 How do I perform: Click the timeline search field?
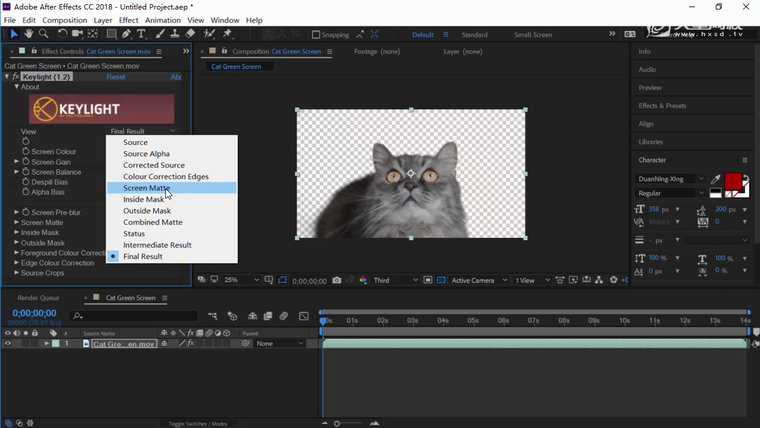pyautogui.click(x=135, y=316)
